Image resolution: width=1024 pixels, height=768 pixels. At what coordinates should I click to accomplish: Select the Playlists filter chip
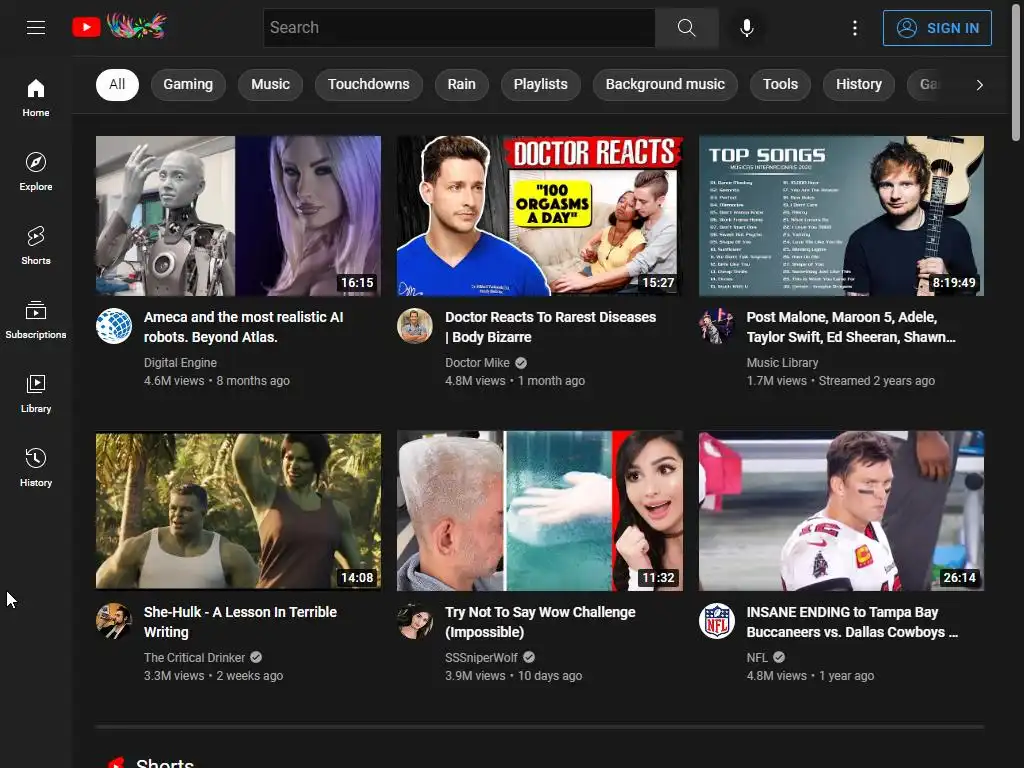(x=540, y=84)
